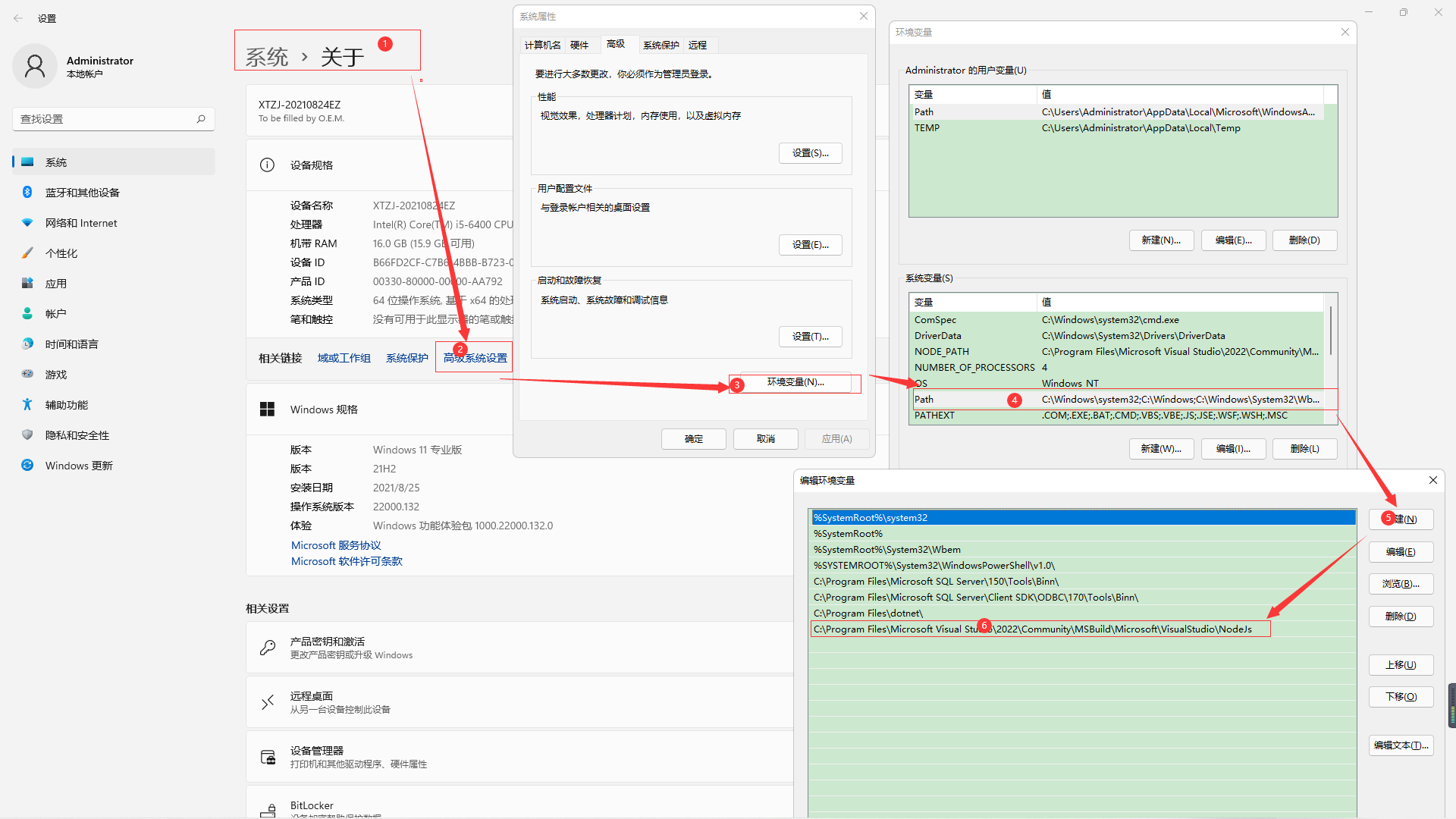Switch to the 硬件 tab
The width and height of the screenshot is (1456, 819).
[x=579, y=45]
